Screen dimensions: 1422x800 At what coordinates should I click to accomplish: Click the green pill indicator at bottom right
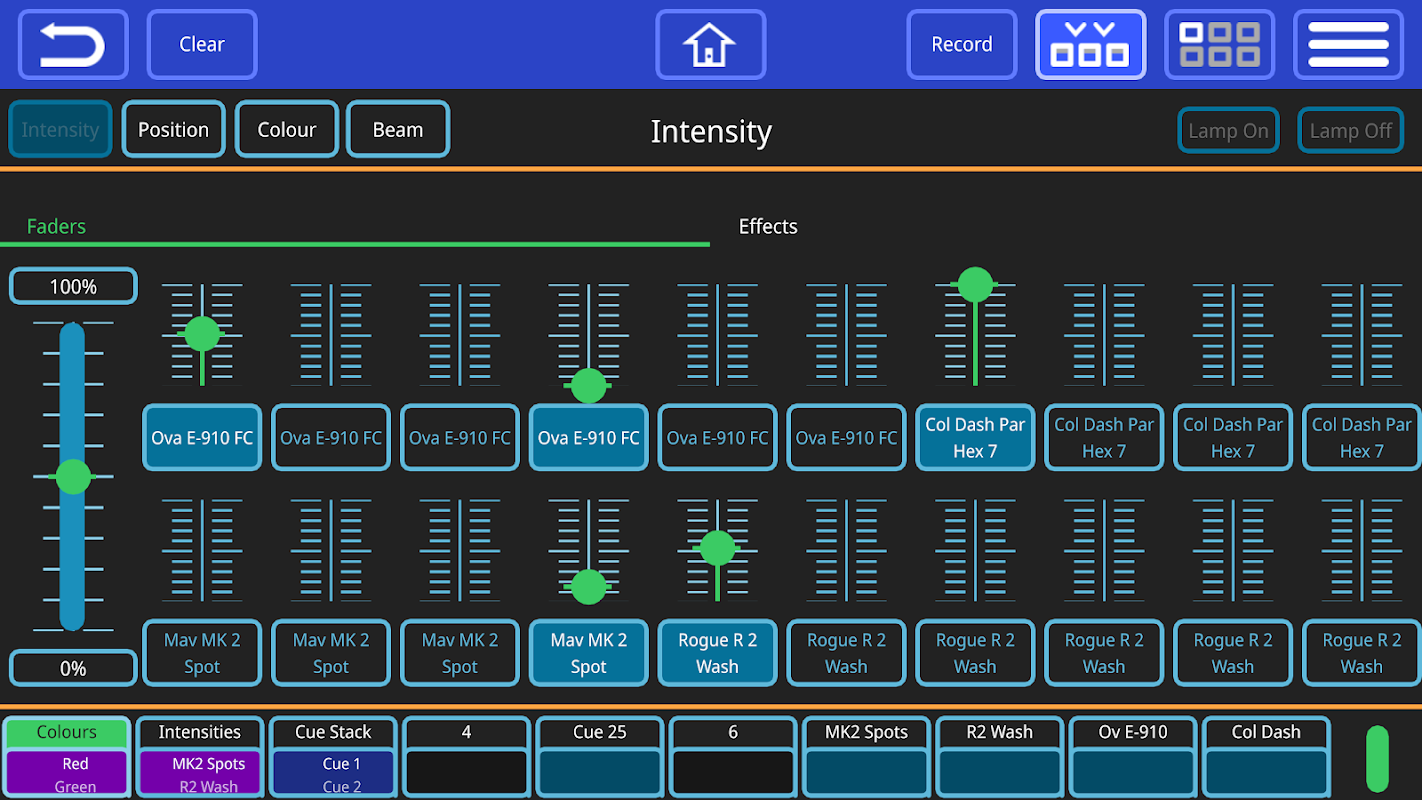pyautogui.click(x=1378, y=759)
